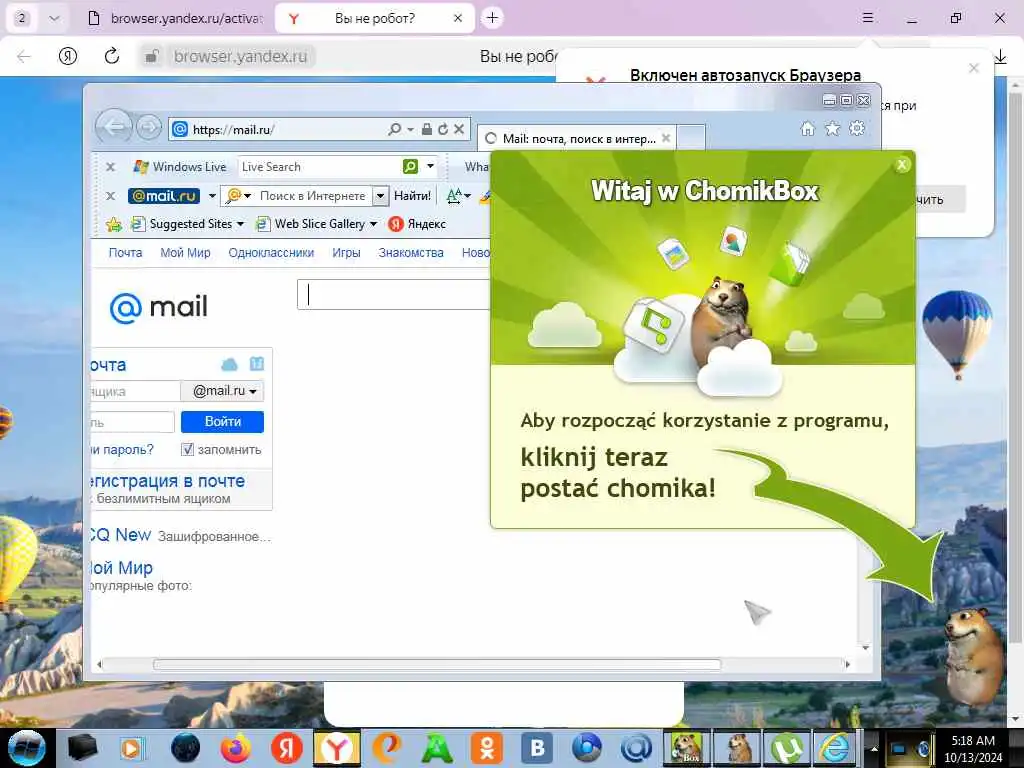Viewport: 1024px width, 768px height.
Task: Click the search magnifier in IE address bar
Action: 394,129
